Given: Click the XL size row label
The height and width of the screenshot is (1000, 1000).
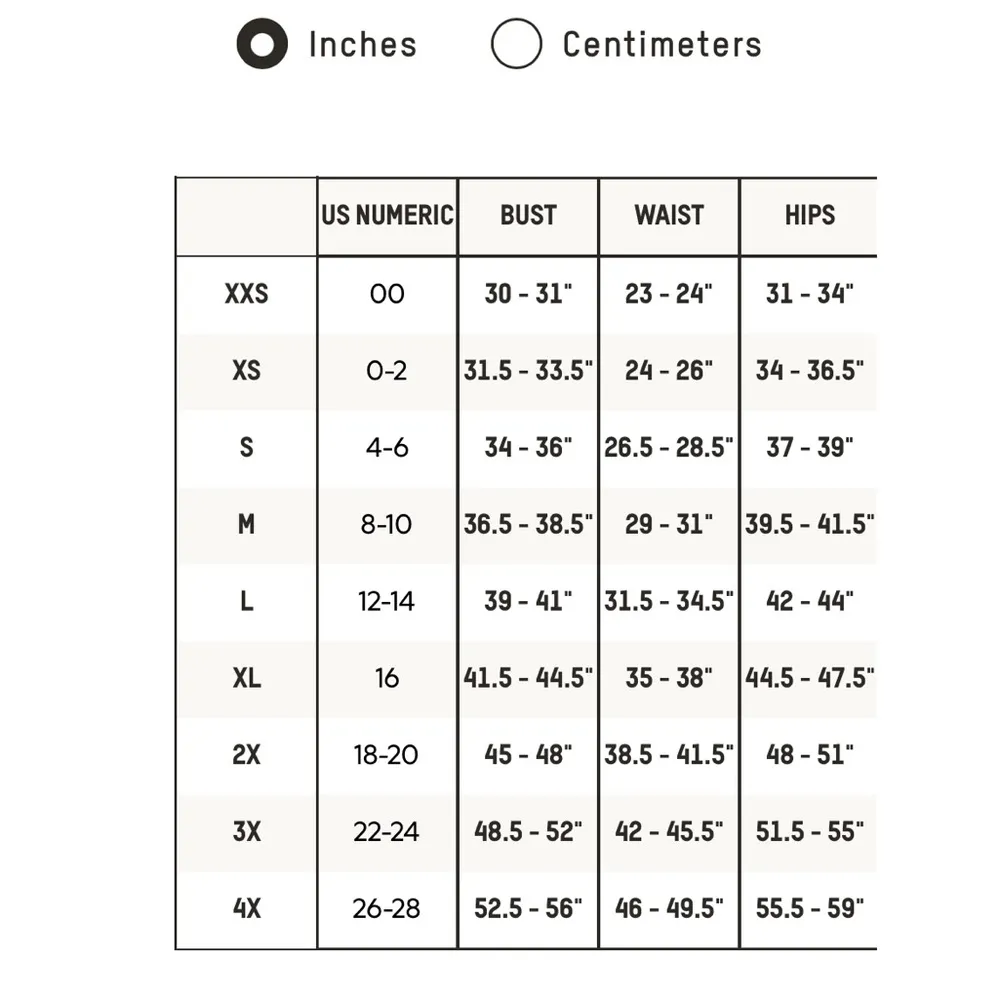Looking at the screenshot, I should click(x=246, y=678).
